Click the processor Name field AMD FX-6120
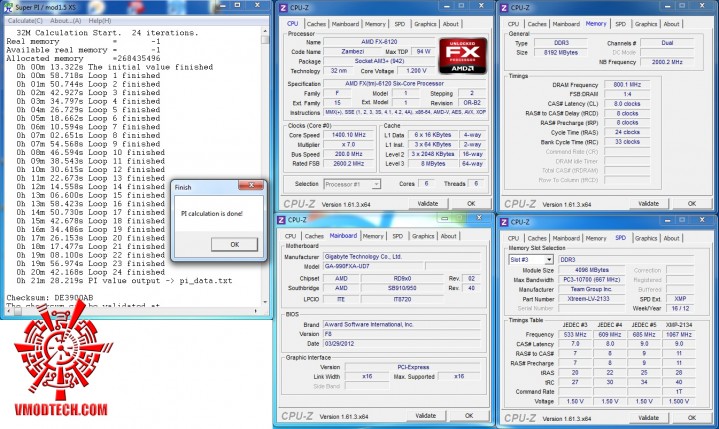719x429 pixels. (x=379, y=42)
